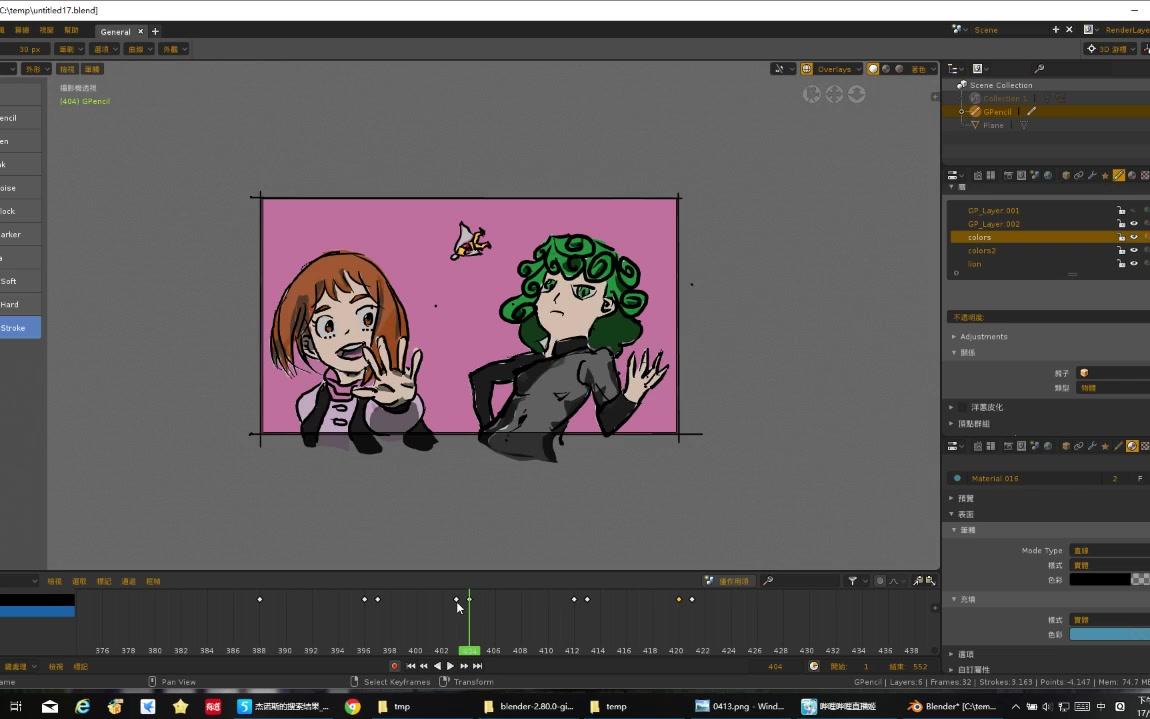Open the World tab in the upper Properties panel
The height and width of the screenshot is (719, 1150).
tap(1048, 175)
